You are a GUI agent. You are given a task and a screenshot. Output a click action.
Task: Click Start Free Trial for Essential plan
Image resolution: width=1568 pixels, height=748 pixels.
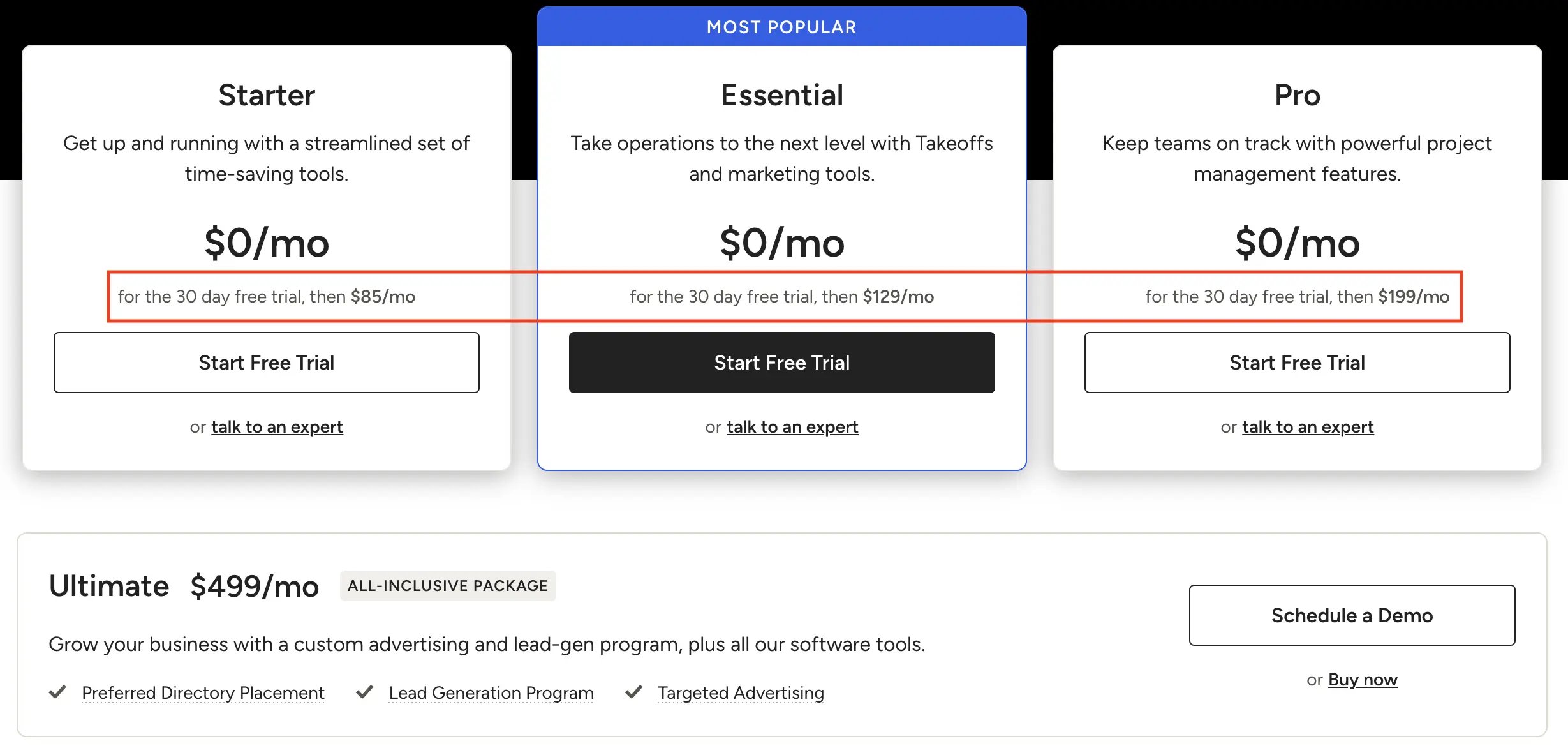tap(781, 362)
